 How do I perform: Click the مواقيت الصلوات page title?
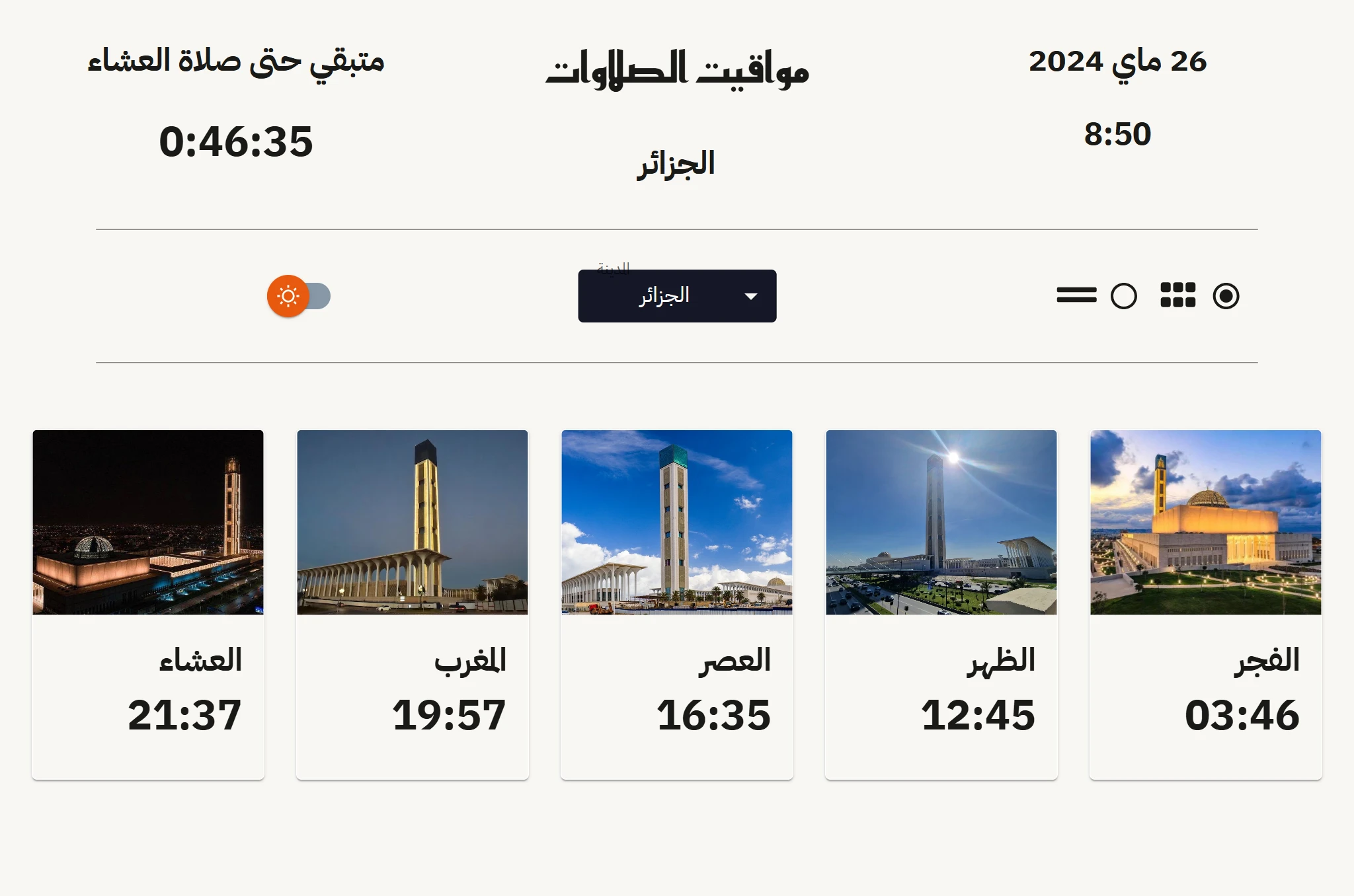[x=677, y=69]
